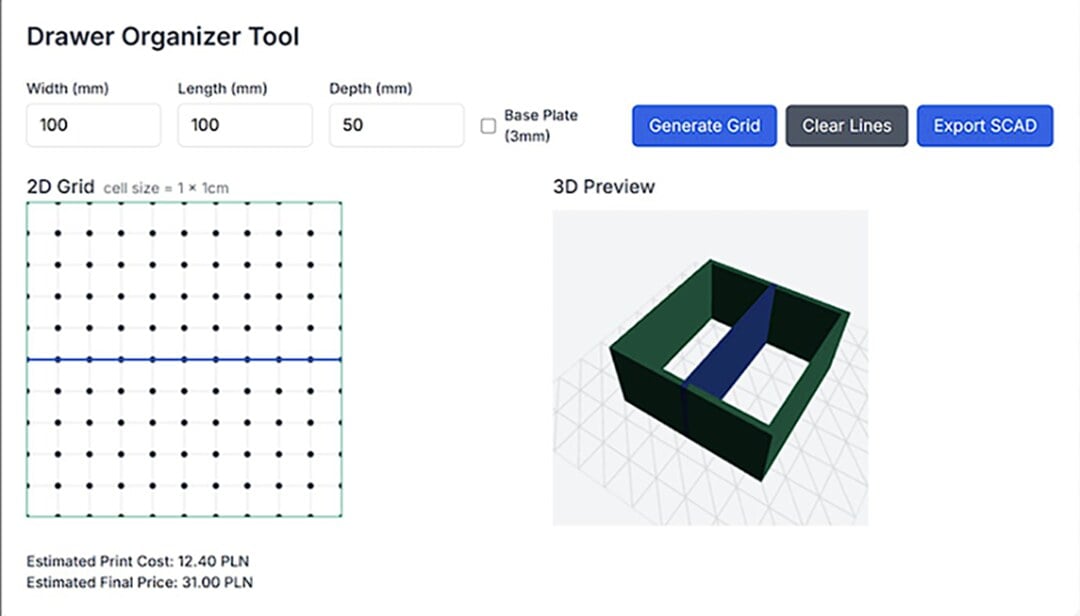Click the 3D Preview section heading

click(603, 187)
